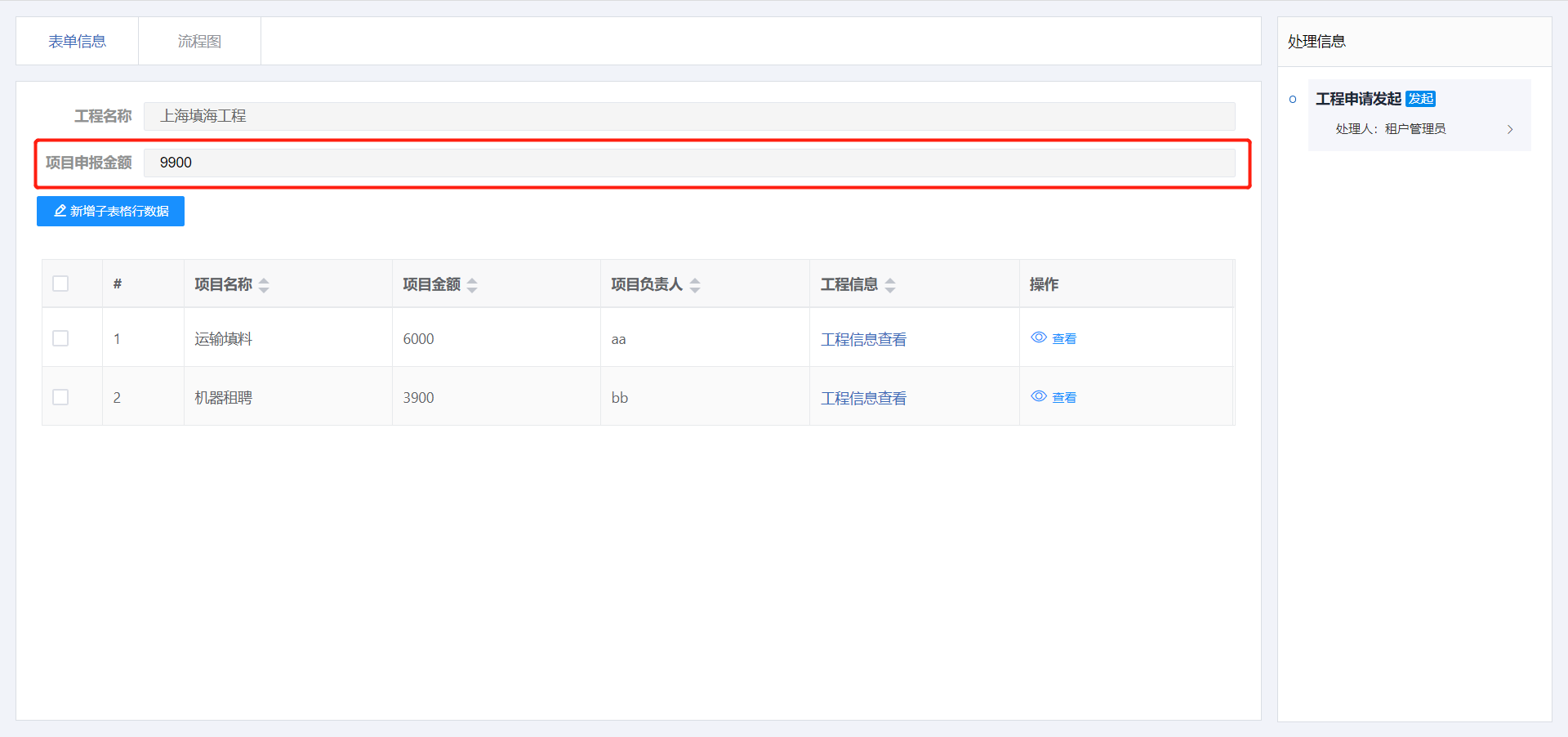Click the 工程名称 field with 上海填海工程
Screen dimensions: 1568x737
click(688, 116)
